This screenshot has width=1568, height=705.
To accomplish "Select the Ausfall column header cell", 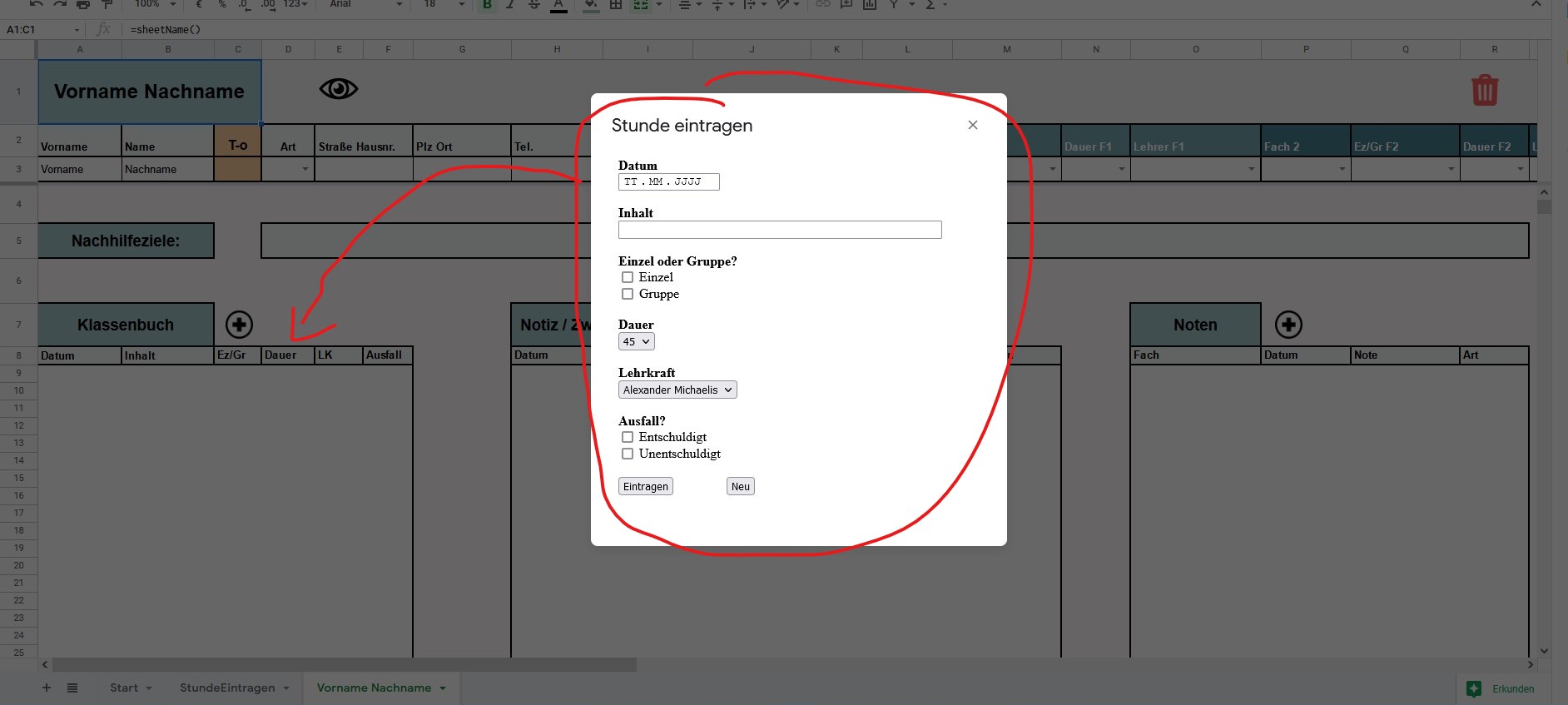I will tap(388, 355).
